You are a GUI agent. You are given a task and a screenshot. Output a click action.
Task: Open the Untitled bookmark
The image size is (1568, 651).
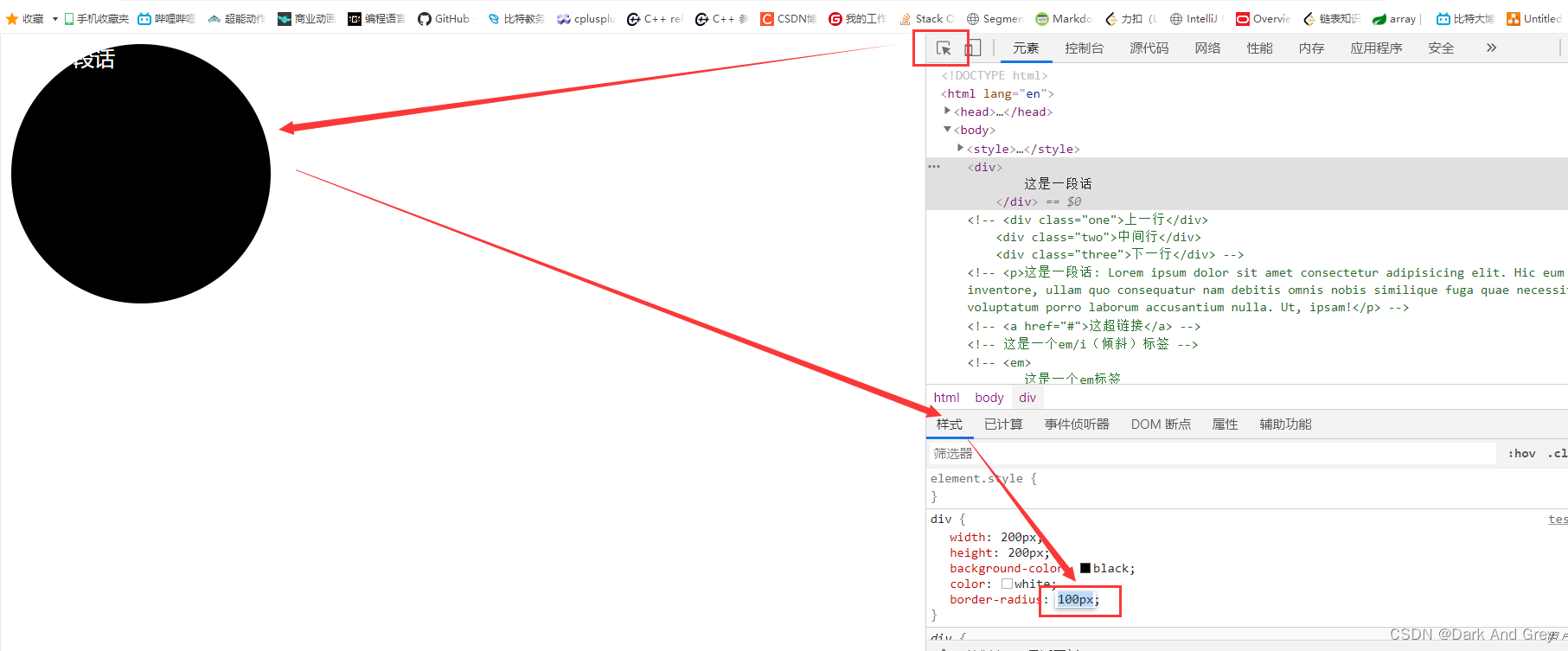[x=1534, y=18]
